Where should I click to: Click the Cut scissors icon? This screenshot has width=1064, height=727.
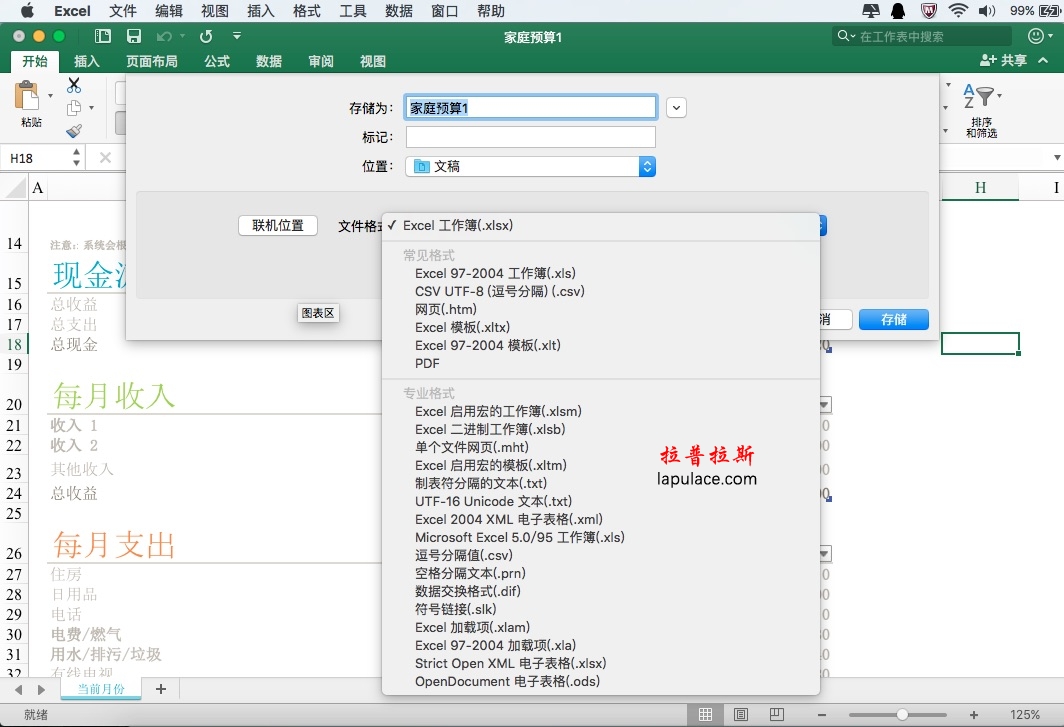click(x=74, y=85)
